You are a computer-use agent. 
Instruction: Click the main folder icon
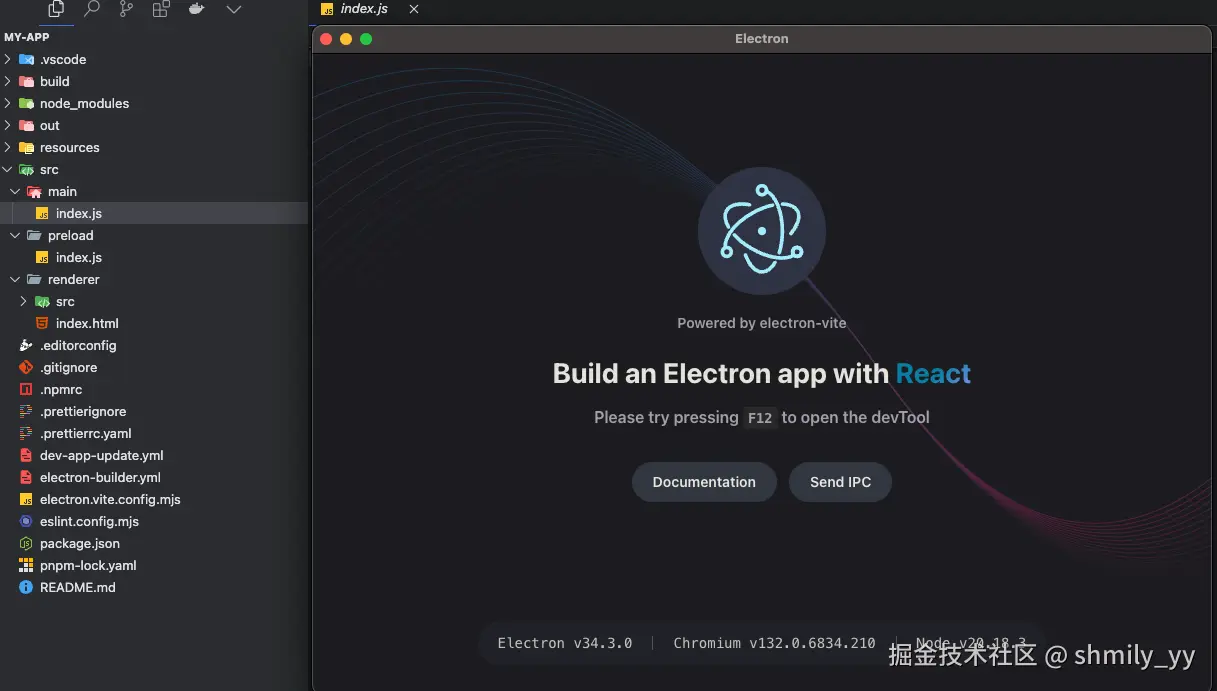(x=34, y=191)
